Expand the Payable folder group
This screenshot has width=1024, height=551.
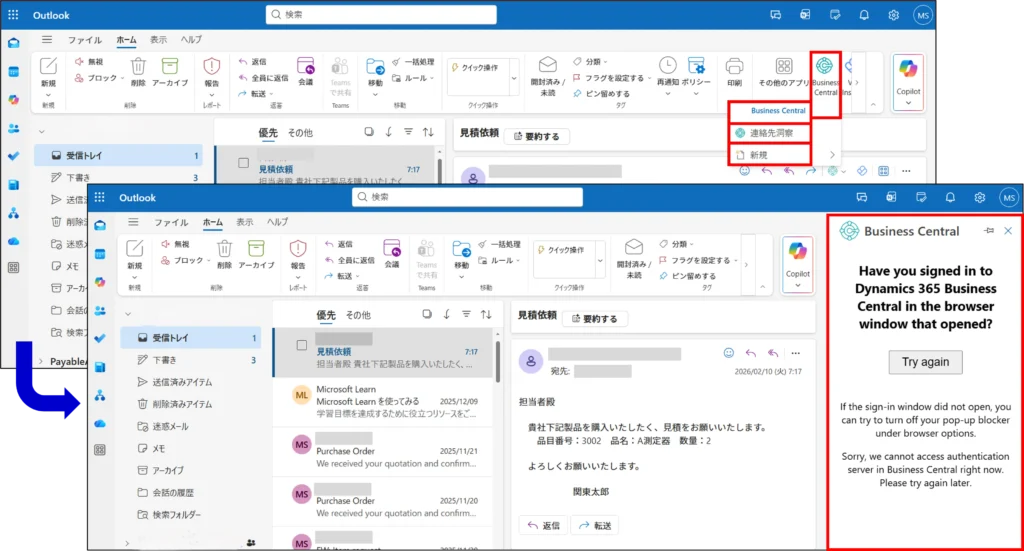coord(40,360)
